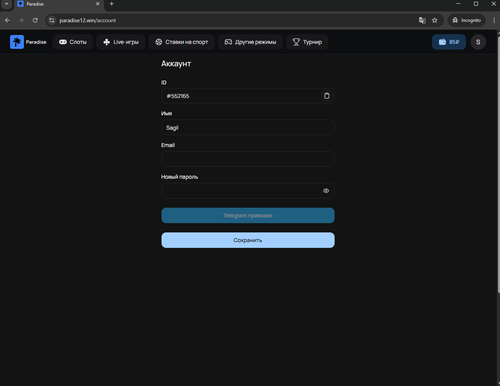Screen dimensions: 500x386
Task: Click the Email field label
Action: coord(168,145)
